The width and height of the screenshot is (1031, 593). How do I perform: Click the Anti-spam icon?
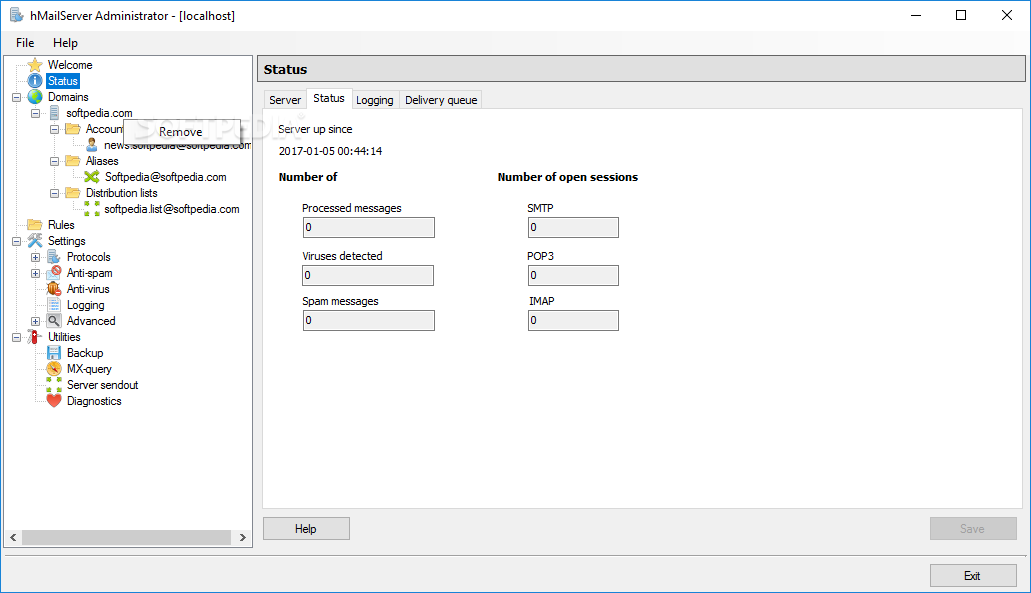pyautogui.click(x=54, y=273)
